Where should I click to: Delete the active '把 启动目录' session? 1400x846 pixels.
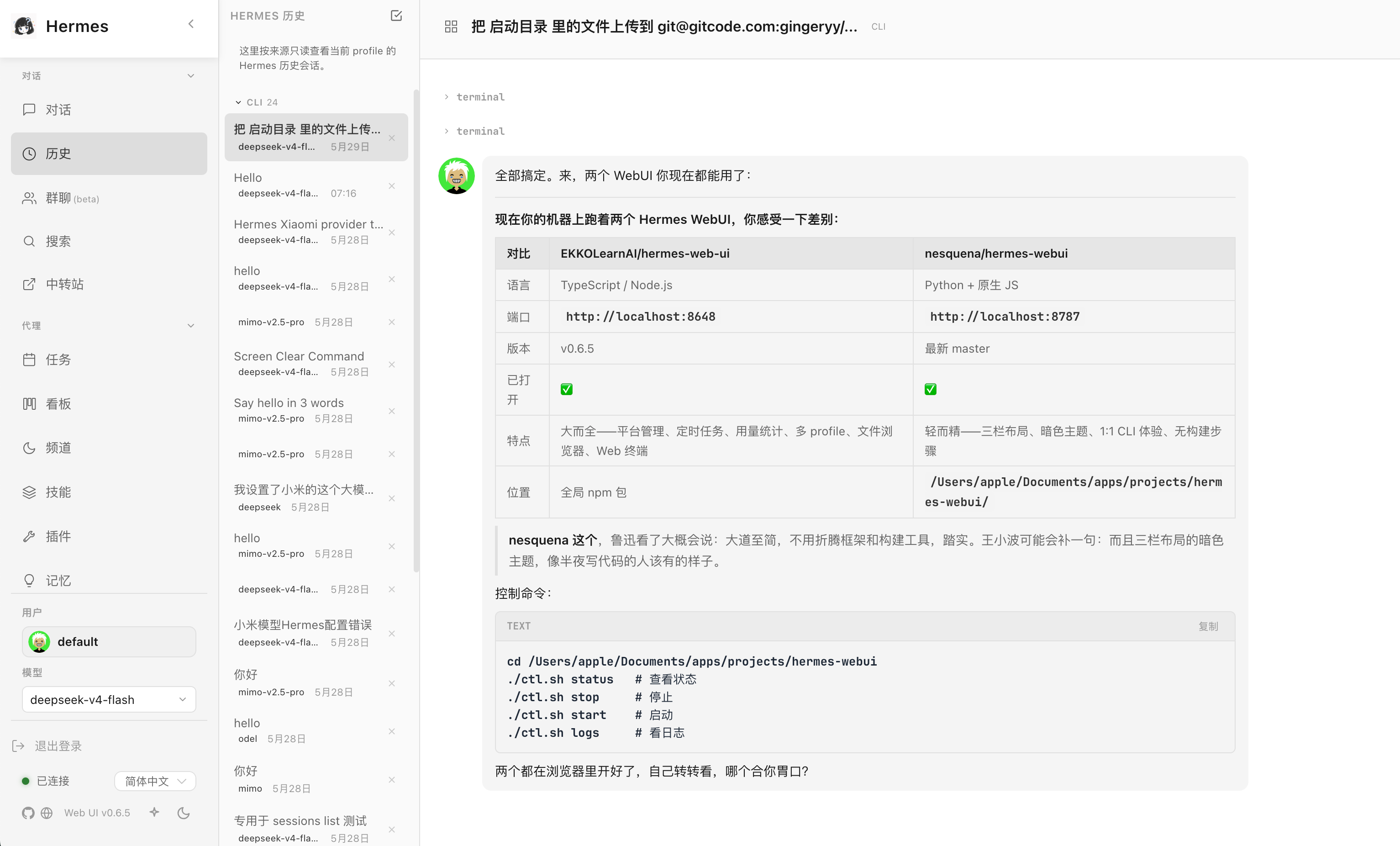coord(391,138)
